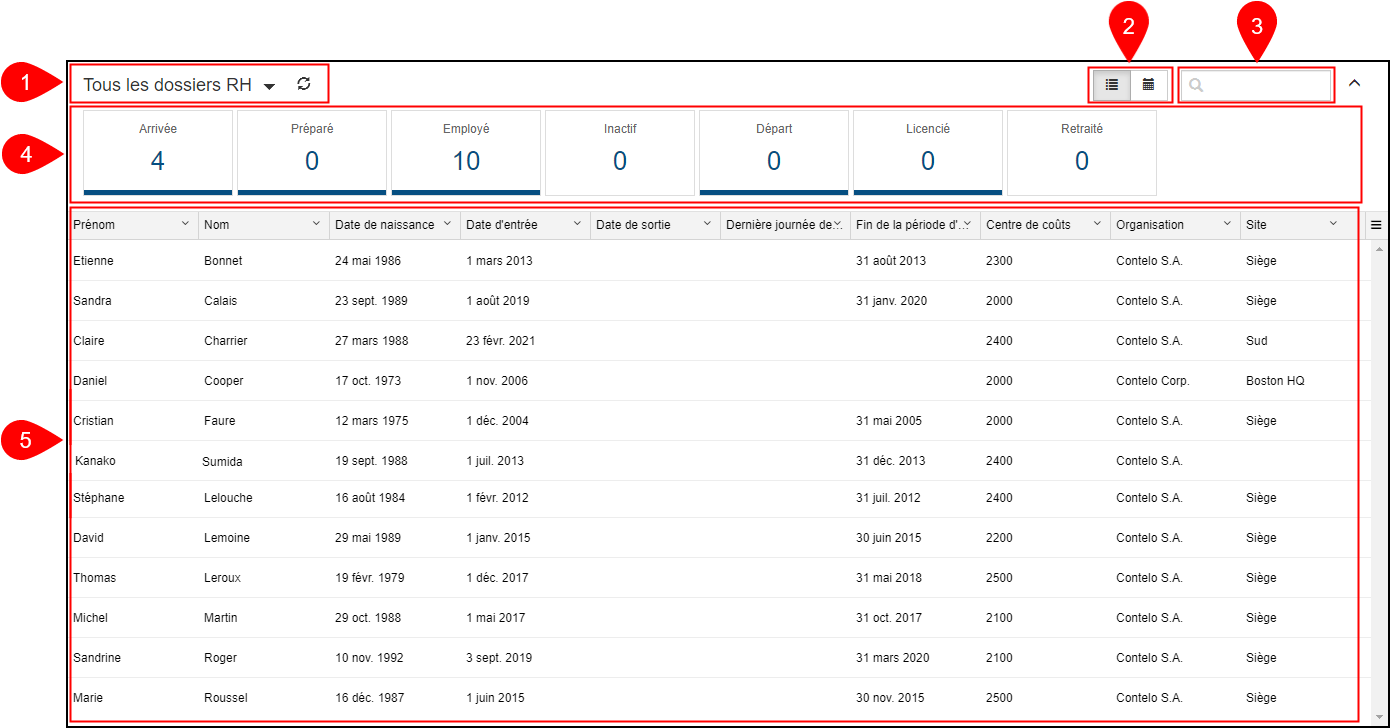Sort by the Date de naissance header

(385, 225)
